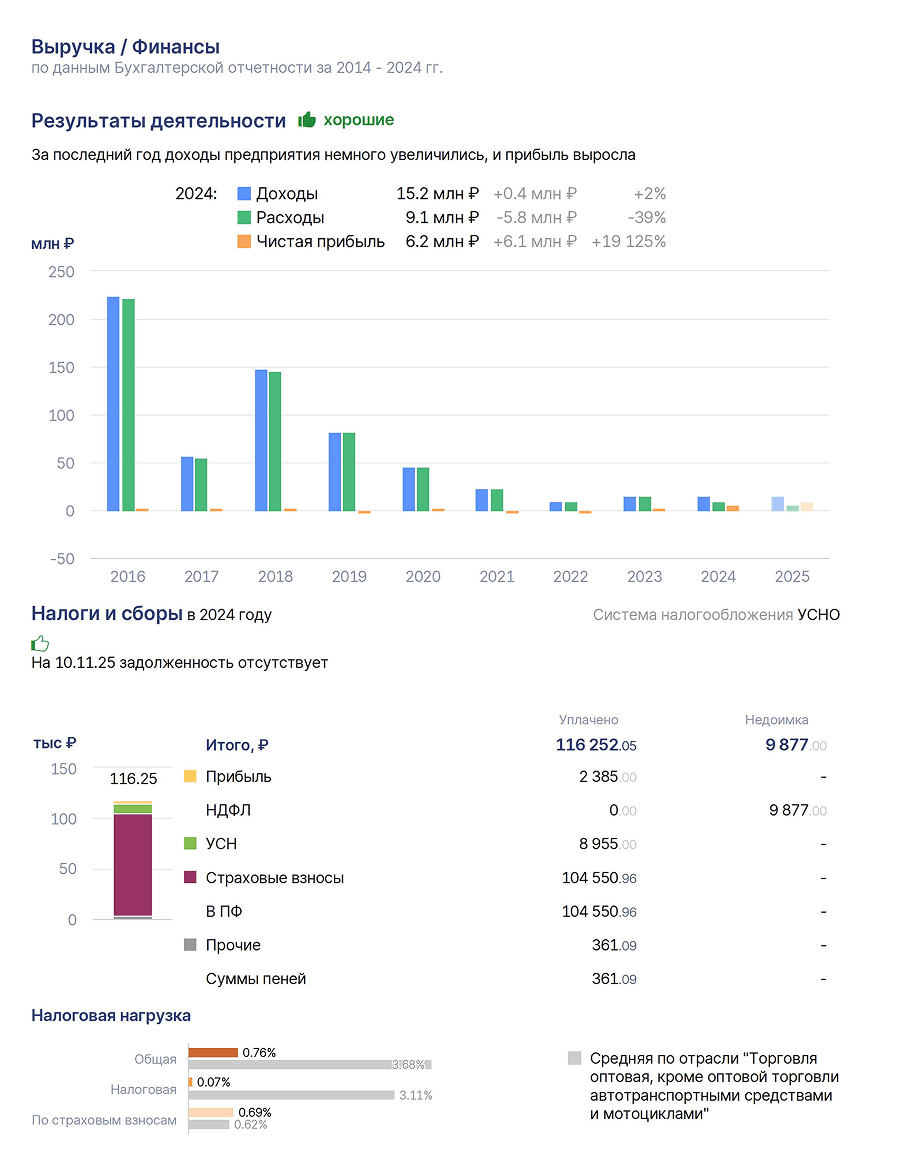Click the Результаты деятельности heading

coord(159,121)
